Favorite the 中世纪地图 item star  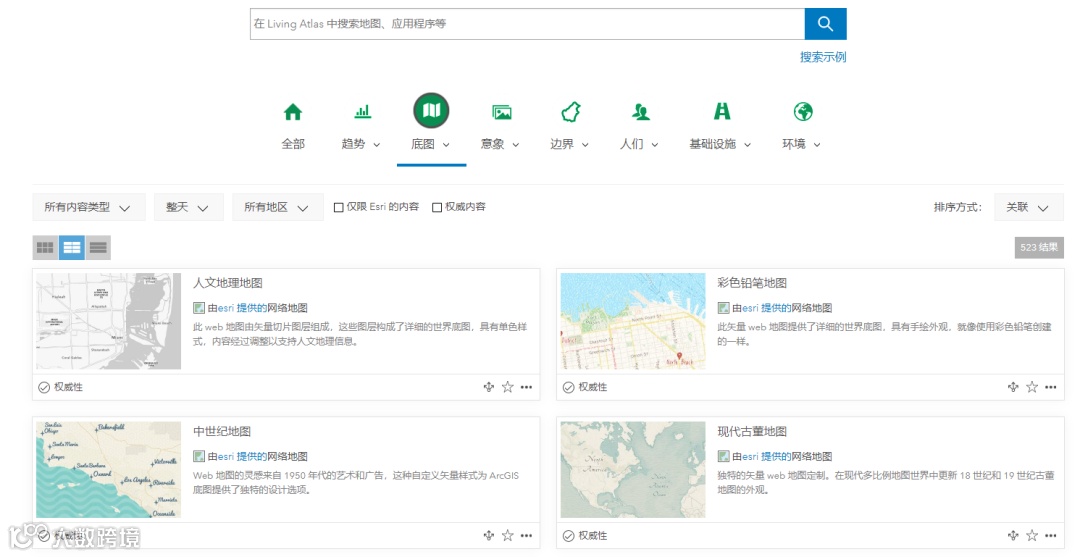pyautogui.click(x=508, y=536)
